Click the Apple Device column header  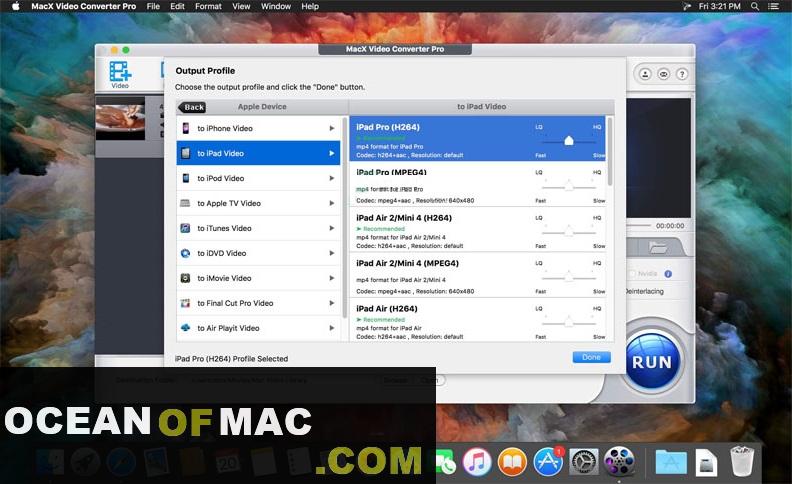[262, 107]
